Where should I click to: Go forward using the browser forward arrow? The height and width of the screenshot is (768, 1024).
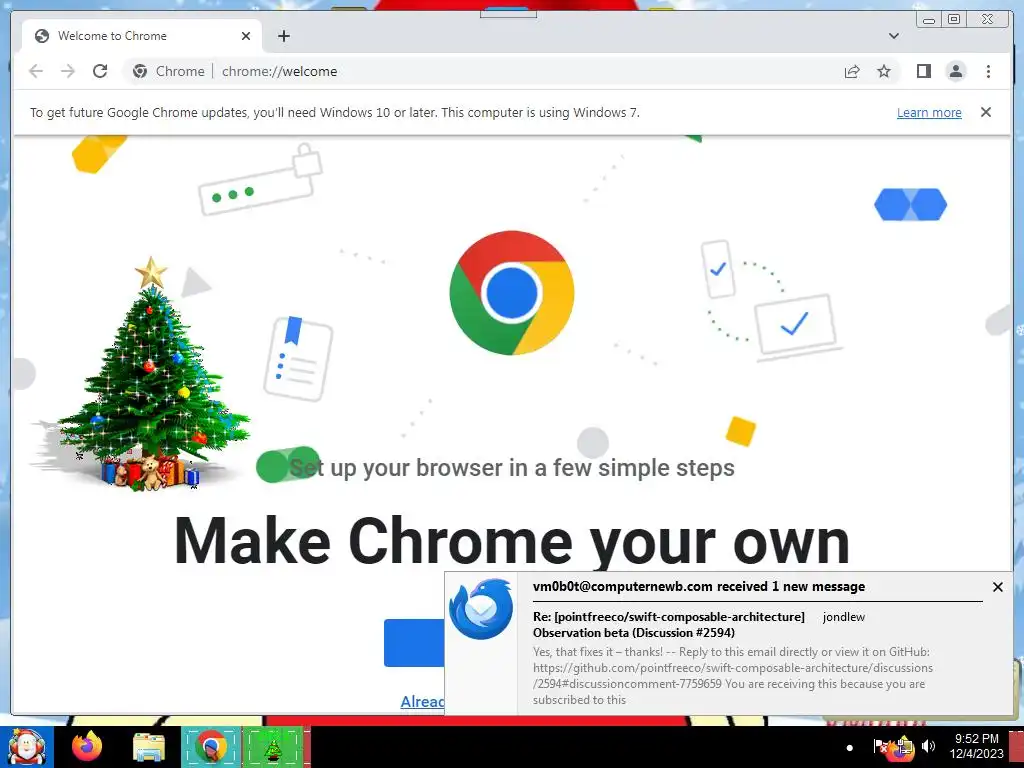coord(68,71)
